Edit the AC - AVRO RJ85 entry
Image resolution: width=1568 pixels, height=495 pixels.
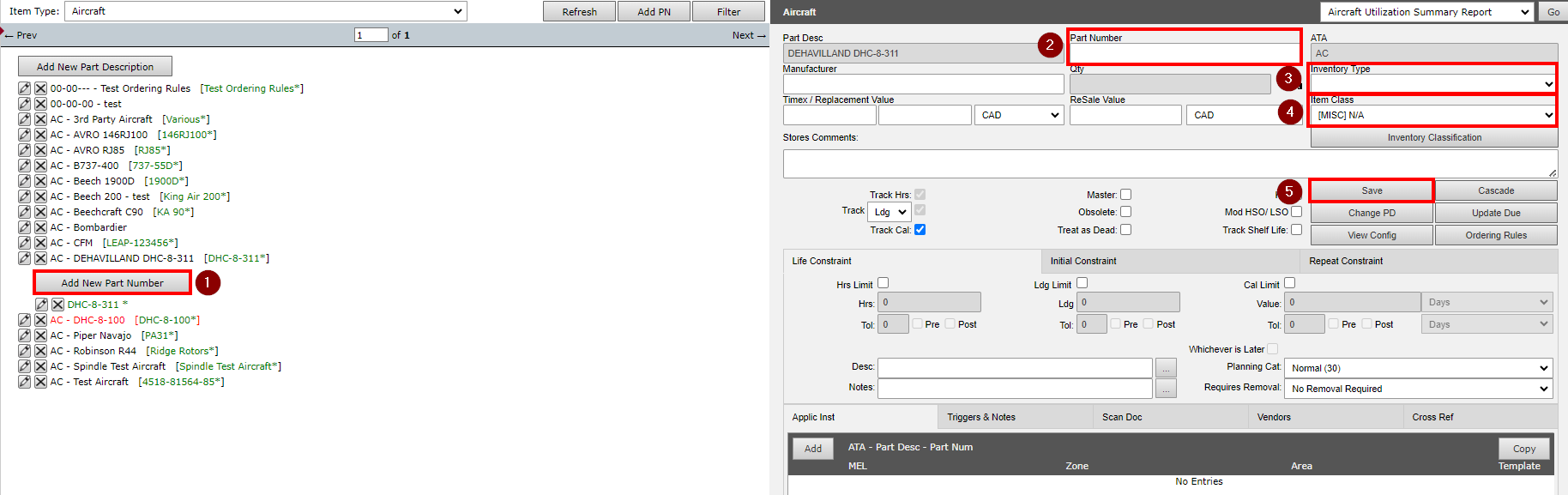24,150
